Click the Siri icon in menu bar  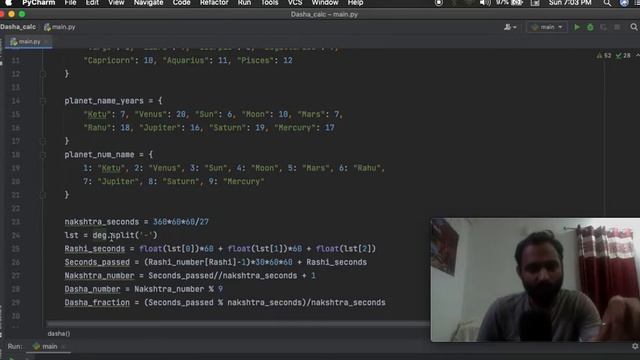click(624, 3)
